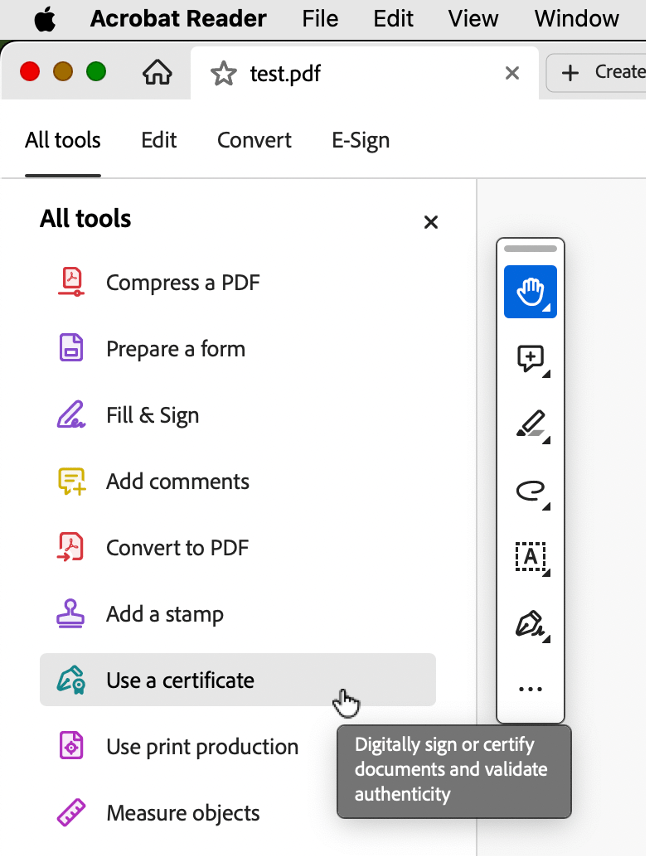
Task: Open Add comments label
Action: (x=177, y=482)
